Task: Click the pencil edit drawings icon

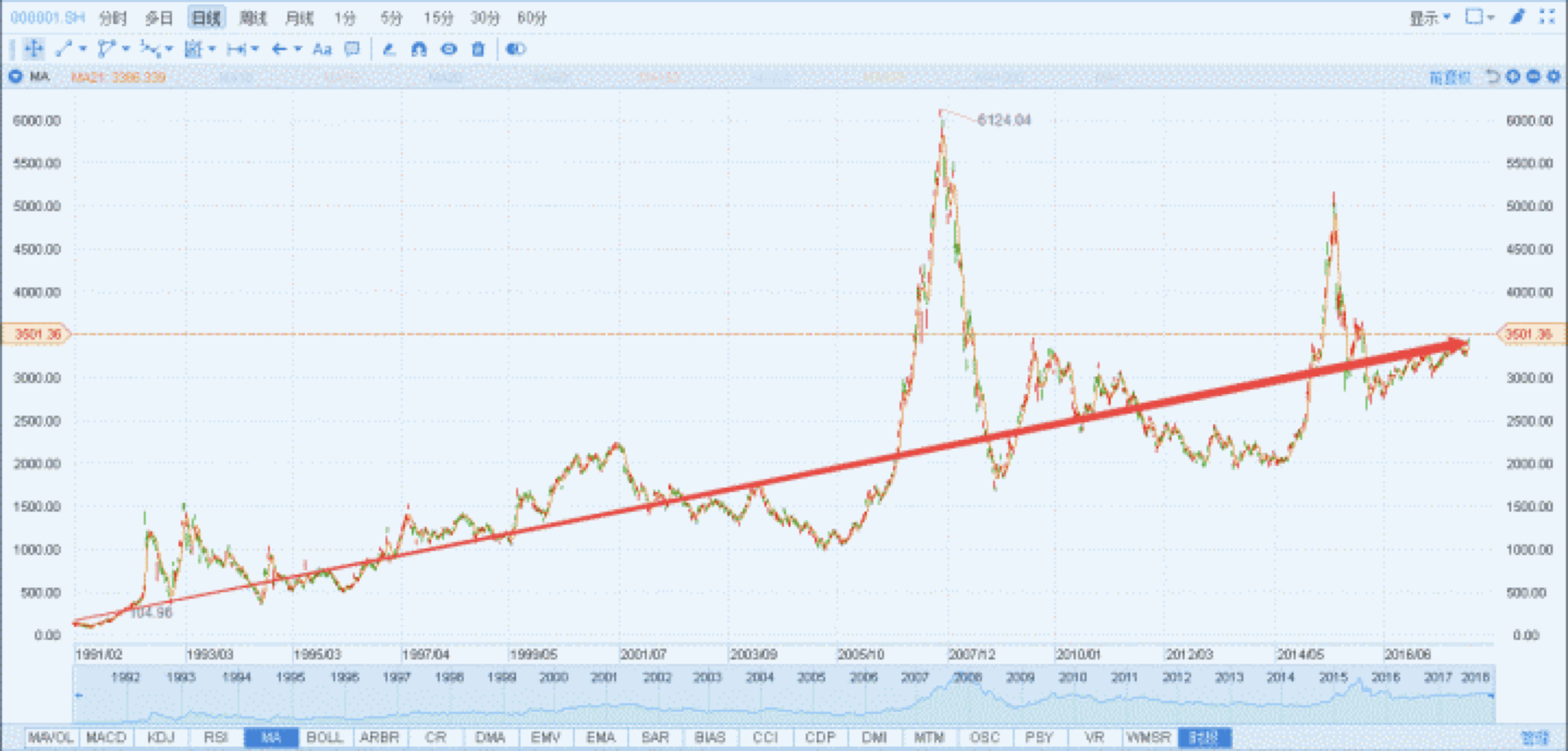Action: point(389,49)
